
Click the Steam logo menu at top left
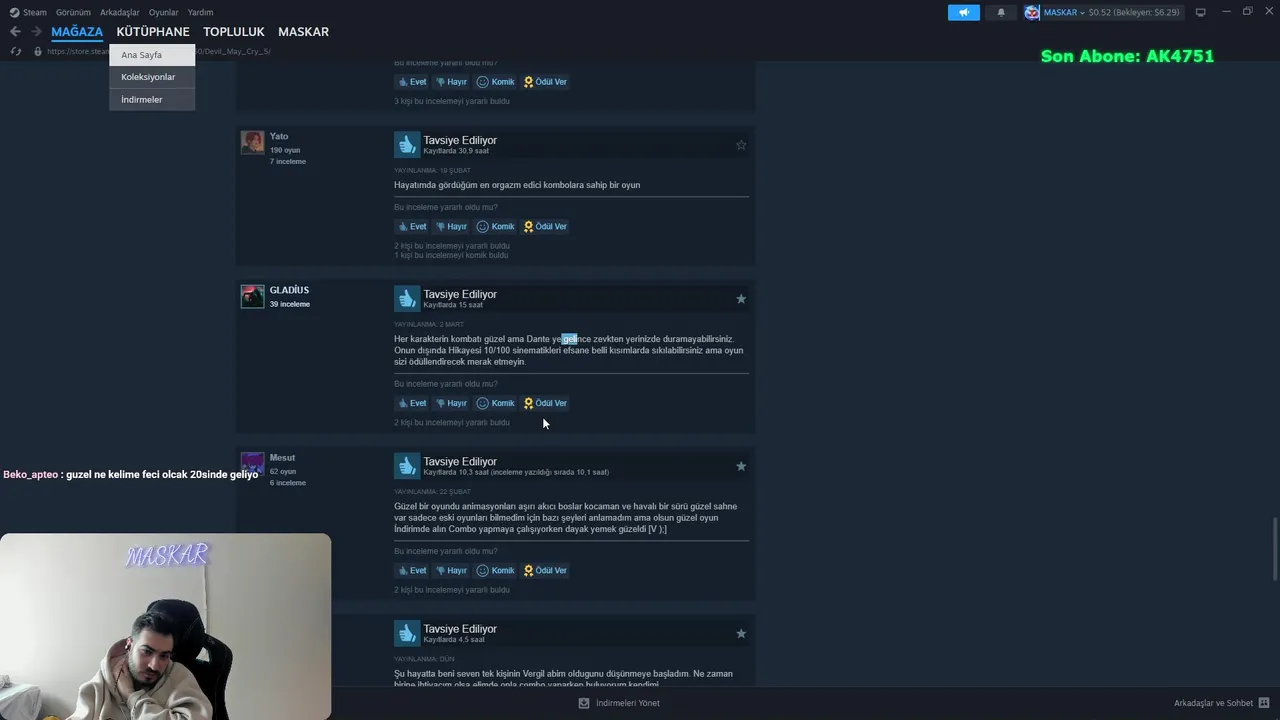[28, 12]
